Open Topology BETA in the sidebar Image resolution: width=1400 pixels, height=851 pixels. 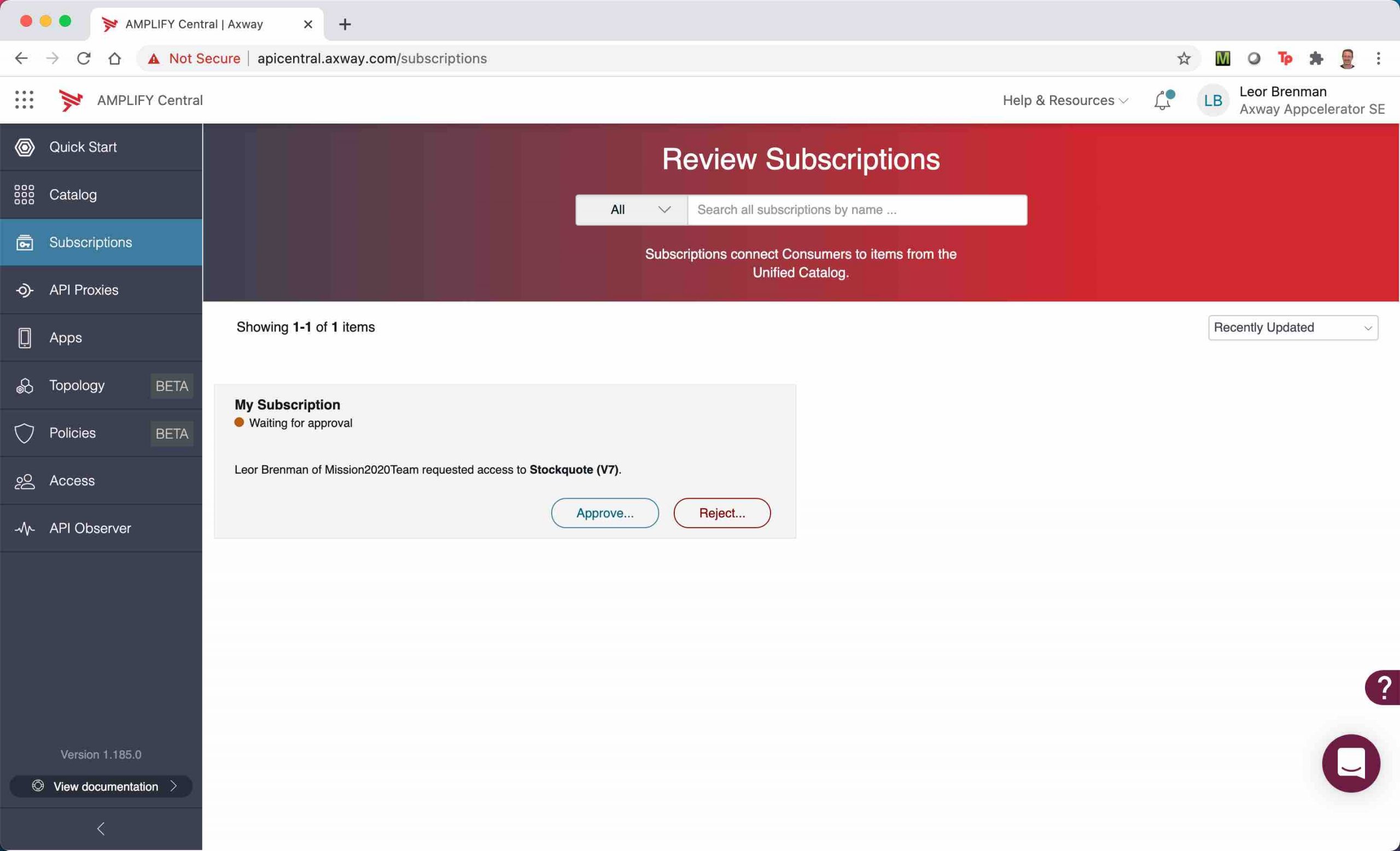101,386
